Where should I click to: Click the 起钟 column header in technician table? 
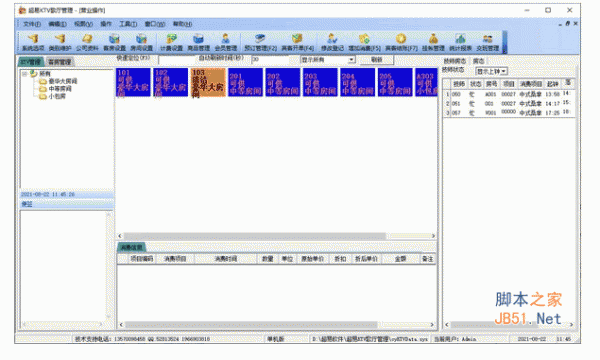coord(552,84)
